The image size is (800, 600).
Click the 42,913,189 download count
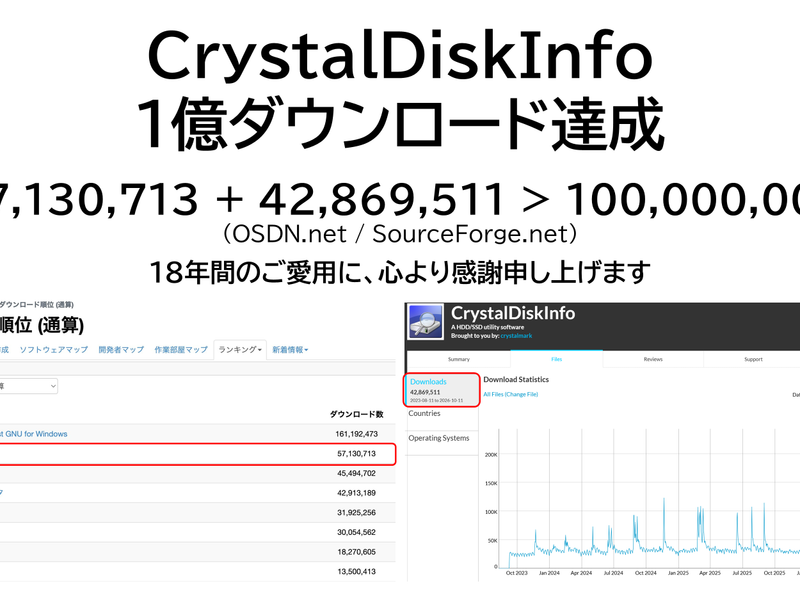(x=356, y=493)
